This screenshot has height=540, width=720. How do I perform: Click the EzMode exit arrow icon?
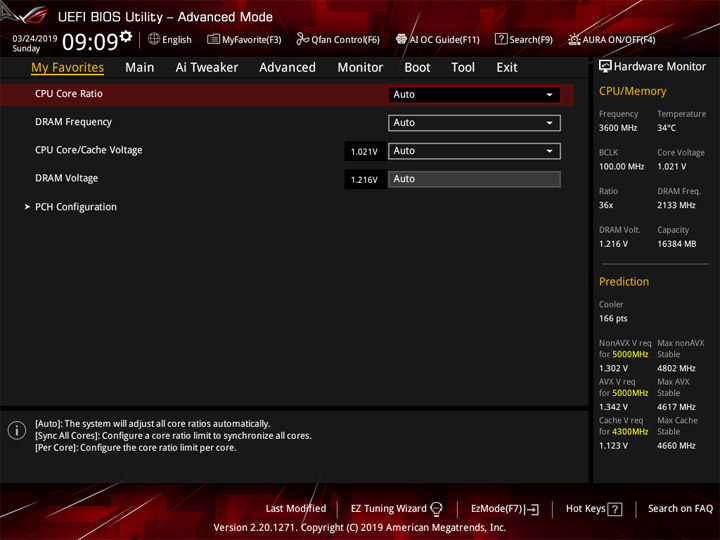(x=532, y=509)
